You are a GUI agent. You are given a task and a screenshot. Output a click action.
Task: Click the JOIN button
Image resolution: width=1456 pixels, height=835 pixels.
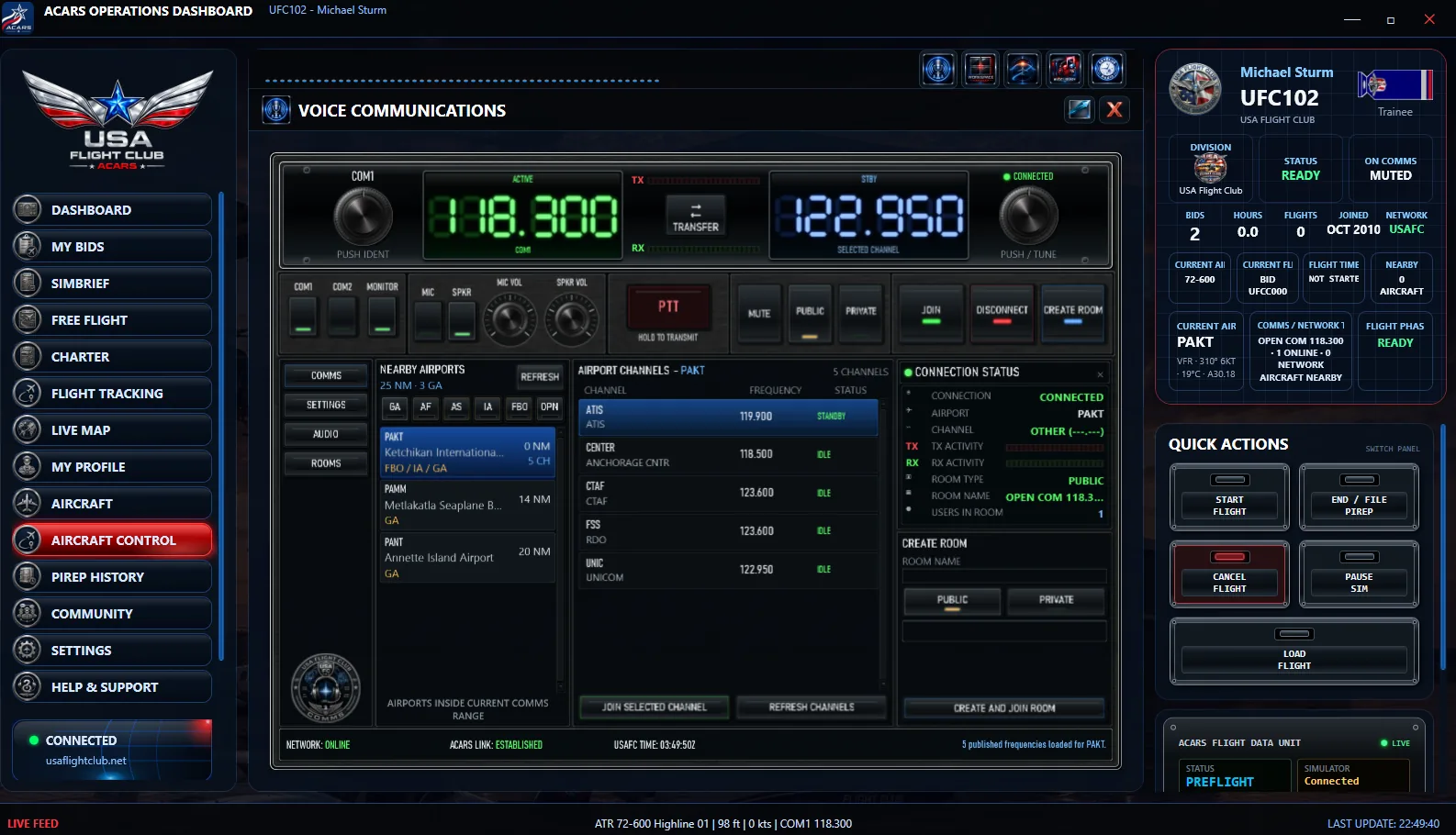[x=931, y=314]
